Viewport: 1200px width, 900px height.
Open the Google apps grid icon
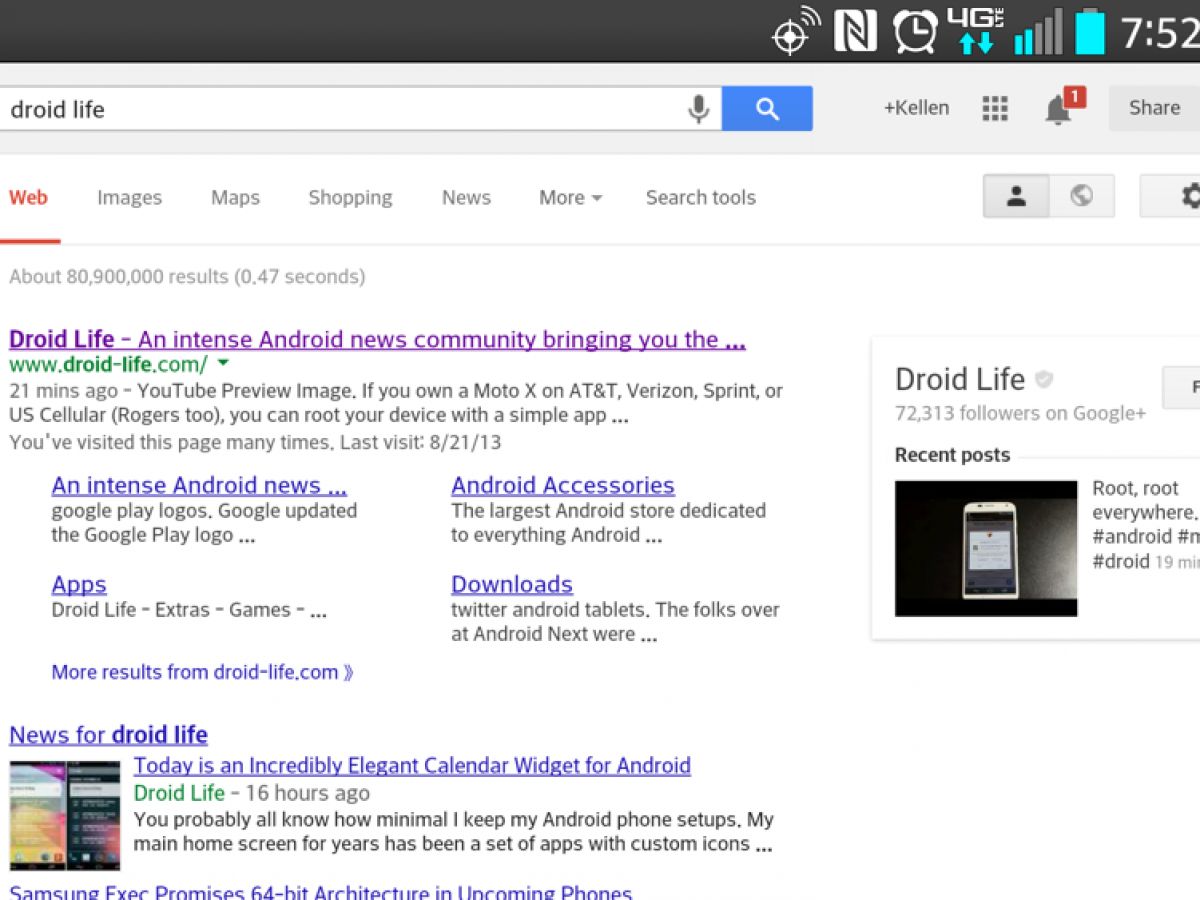coord(994,109)
